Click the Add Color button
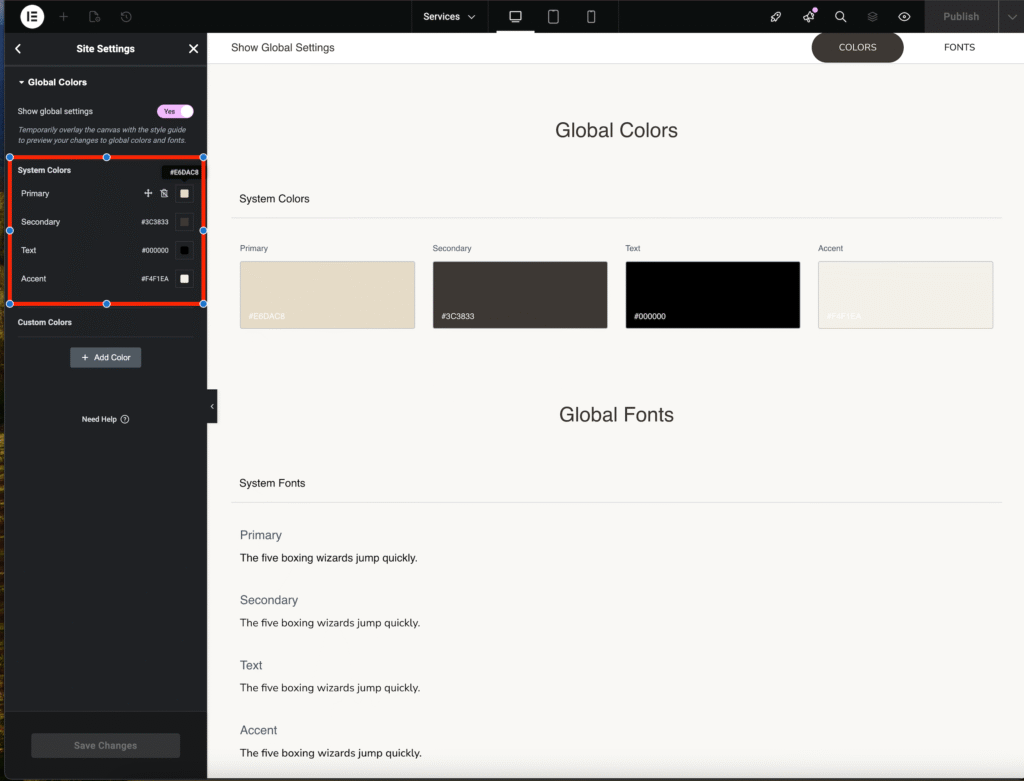 point(106,357)
